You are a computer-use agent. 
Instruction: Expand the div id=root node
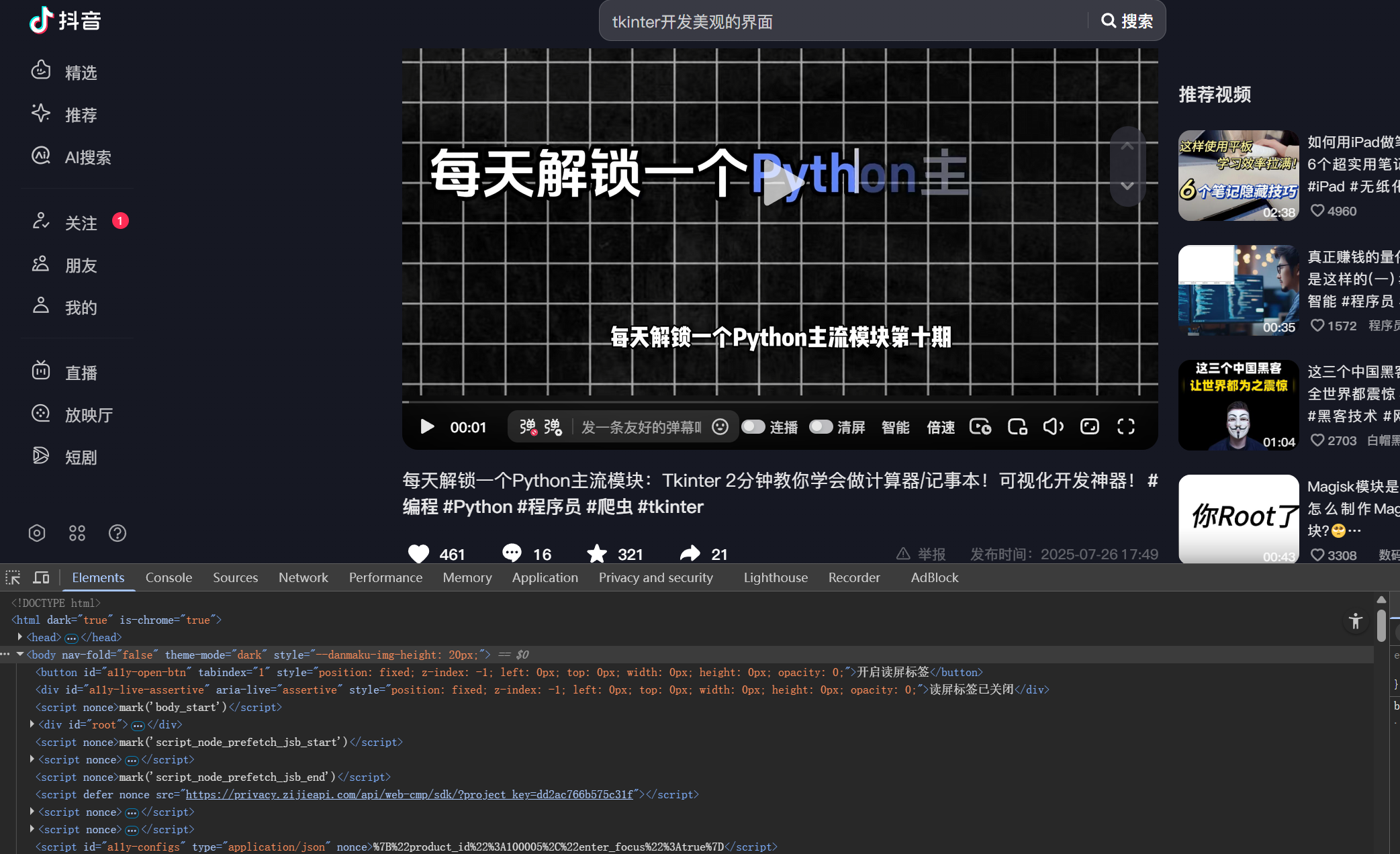tap(32, 724)
